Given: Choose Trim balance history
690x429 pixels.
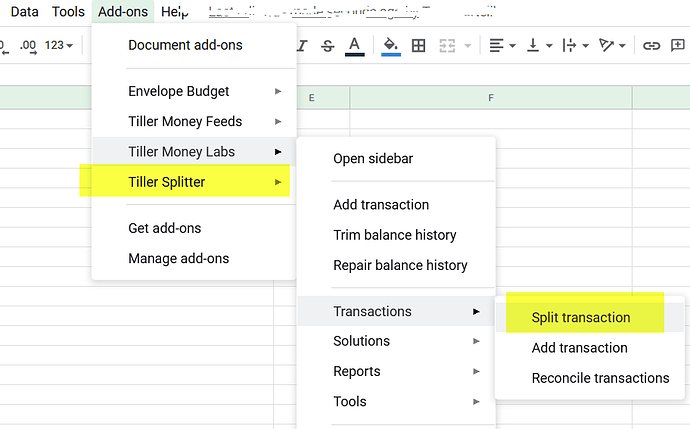Looking at the screenshot, I should pos(396,235).
